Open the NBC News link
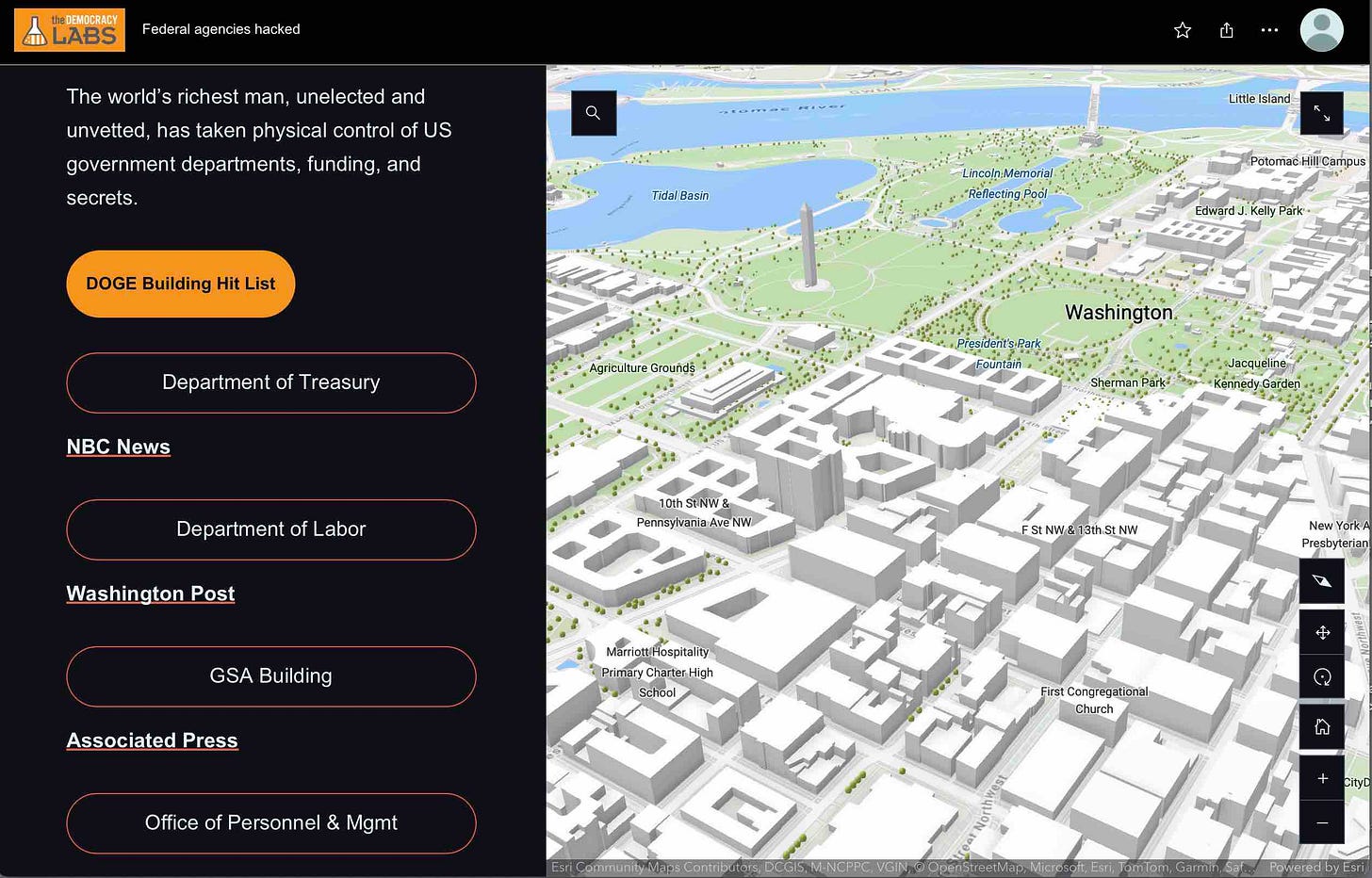The width and height of the screenshot is (1372, 878). click(119, 447)
